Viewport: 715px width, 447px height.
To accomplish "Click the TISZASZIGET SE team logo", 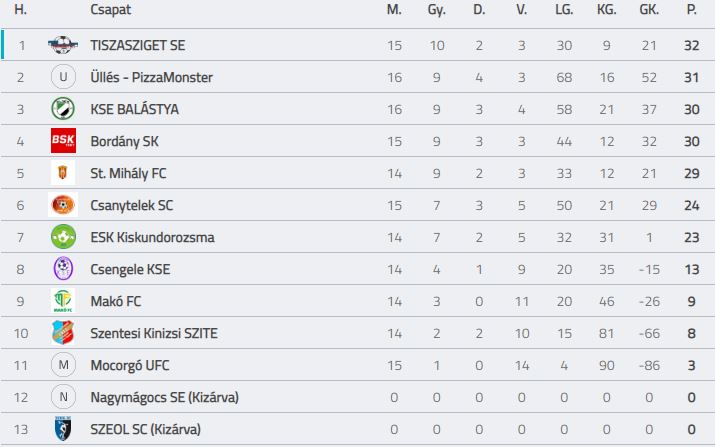I will coord(63,45).
